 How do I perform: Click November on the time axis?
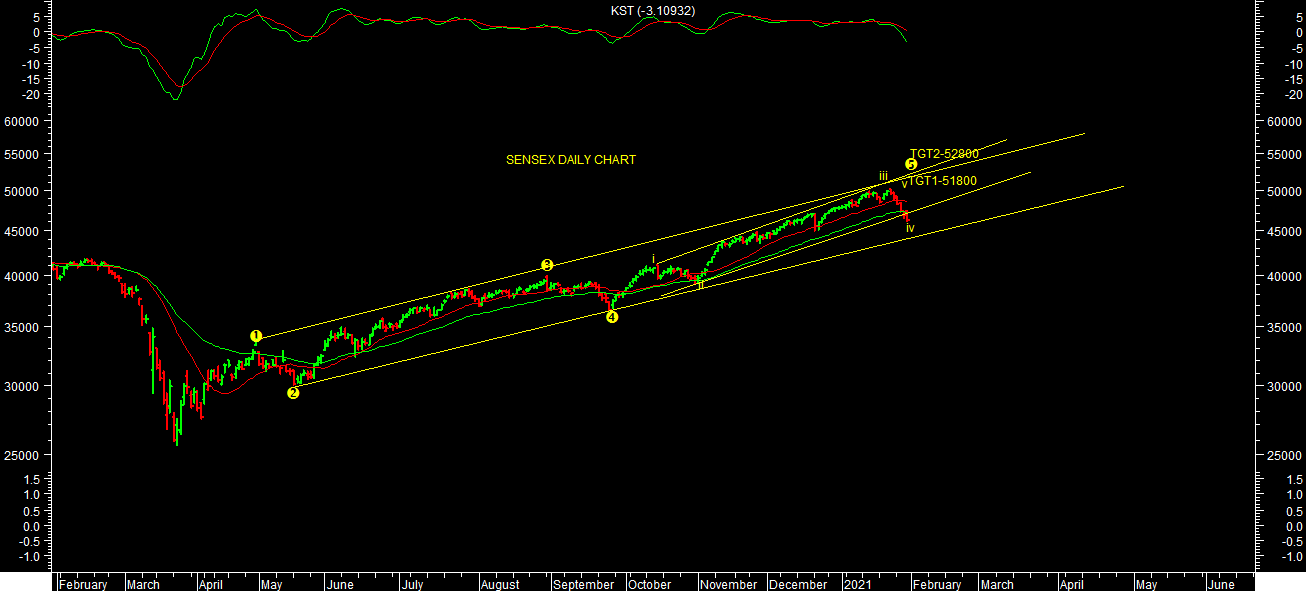[x=728, y=585]
